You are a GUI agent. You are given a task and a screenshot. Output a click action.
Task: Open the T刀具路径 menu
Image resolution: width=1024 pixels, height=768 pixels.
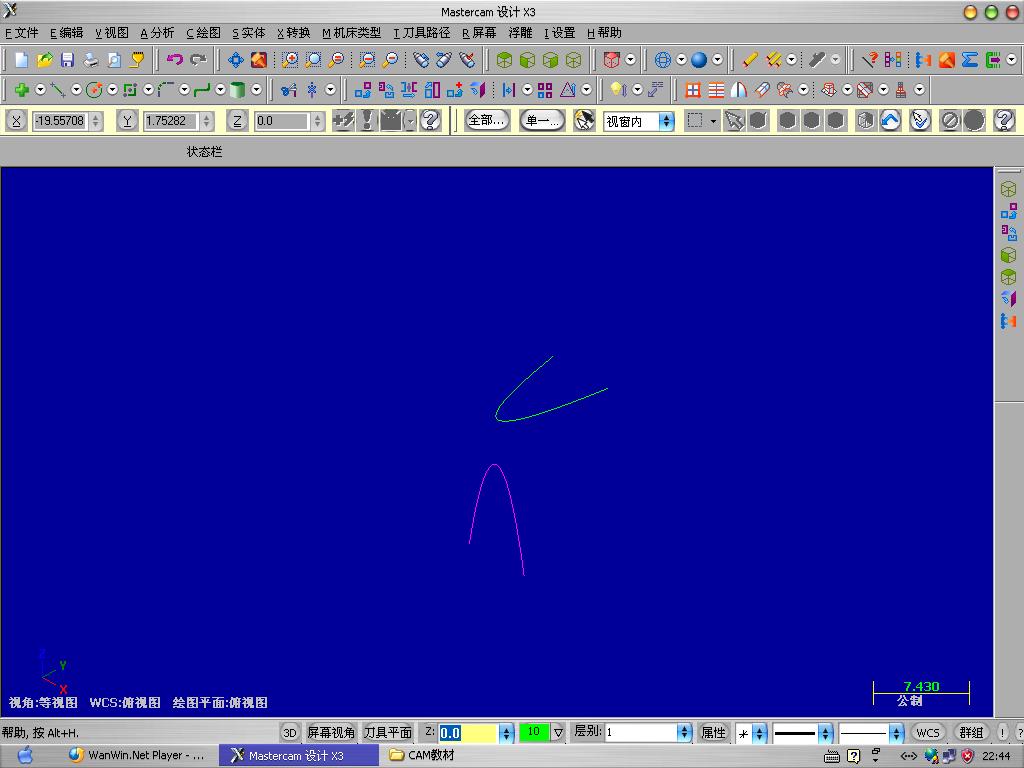coord(421,33)
